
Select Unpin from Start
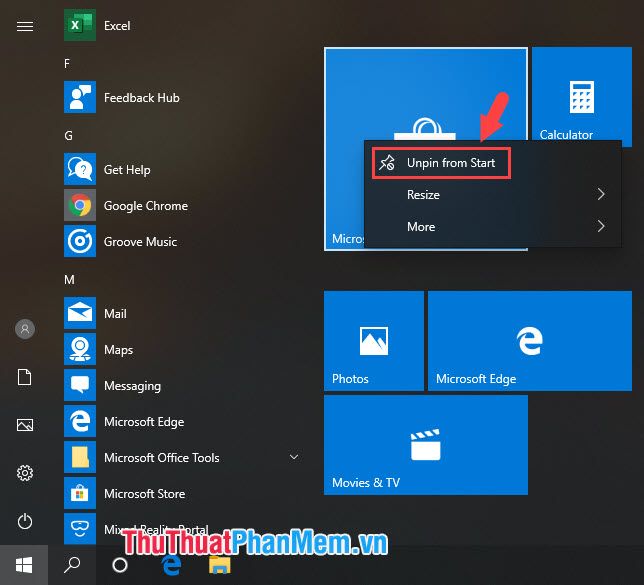tap(442, 163)
